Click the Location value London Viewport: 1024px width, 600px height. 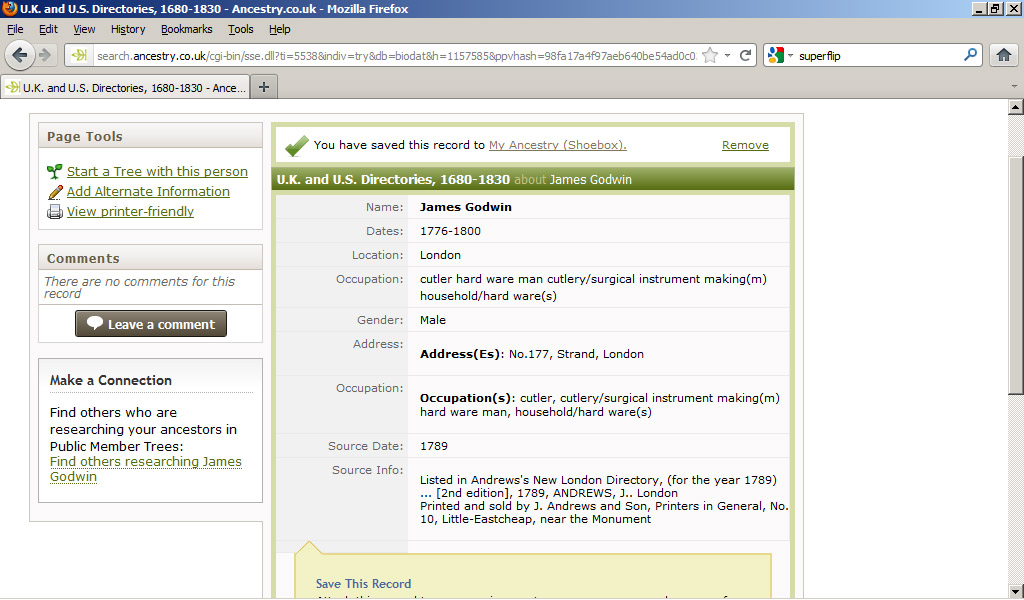440,255
